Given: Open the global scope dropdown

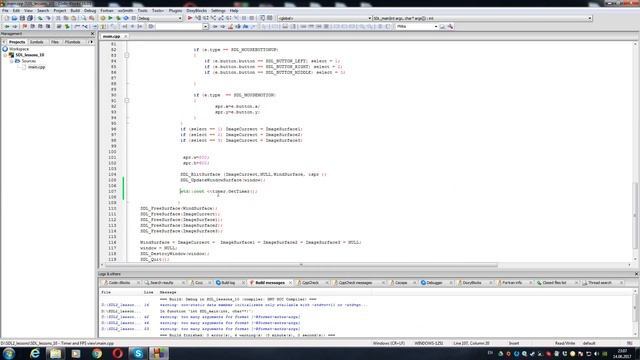Looking at the screenshot, I should [x=324, y=18].
